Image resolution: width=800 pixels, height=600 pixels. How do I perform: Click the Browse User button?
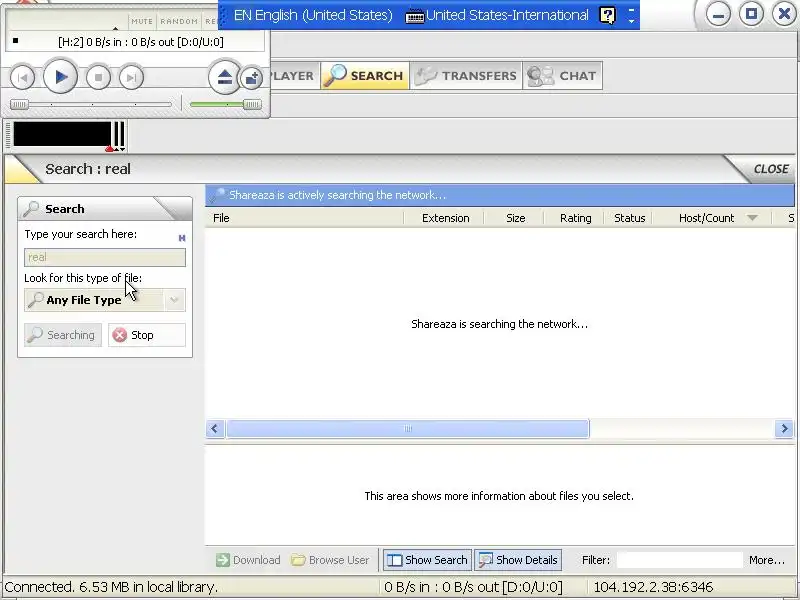coord(330,560)
